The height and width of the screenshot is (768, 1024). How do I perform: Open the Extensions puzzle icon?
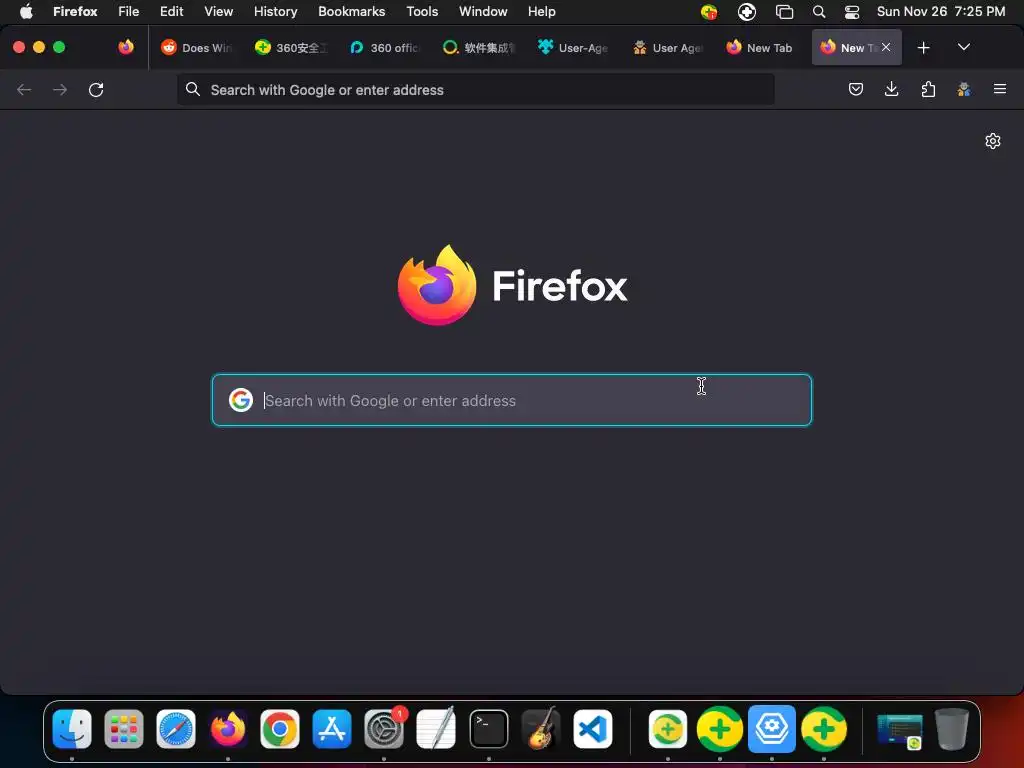click(928, 89)
